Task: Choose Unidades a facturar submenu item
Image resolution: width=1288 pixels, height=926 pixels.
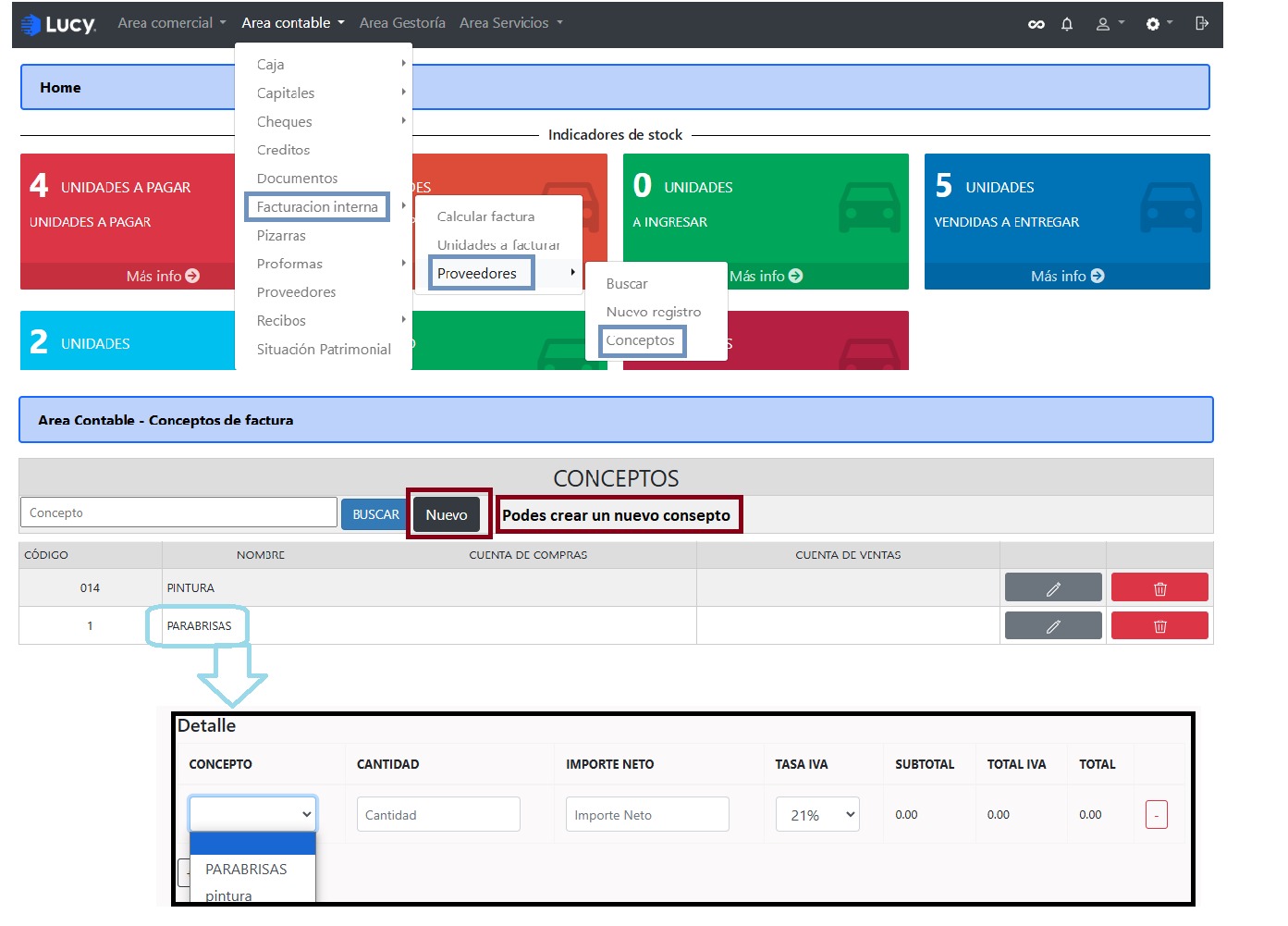Action: tap(498, 245)
